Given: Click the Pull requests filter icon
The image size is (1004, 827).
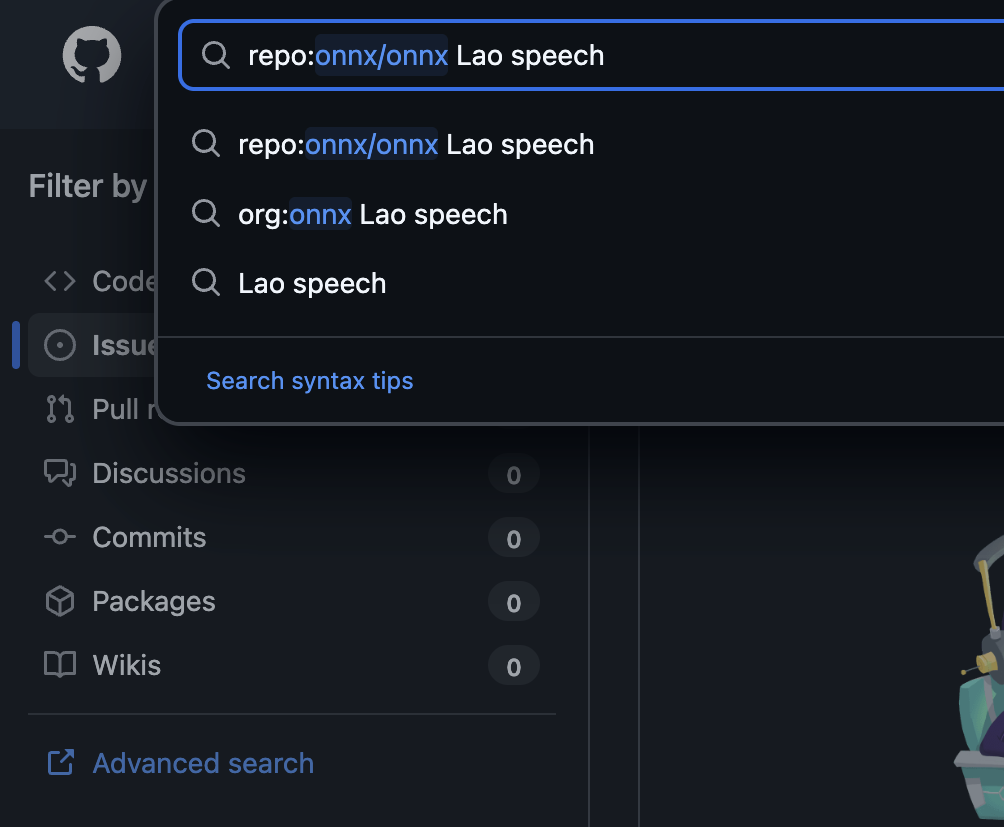Looking at the screenshot, I should point(60,409).
